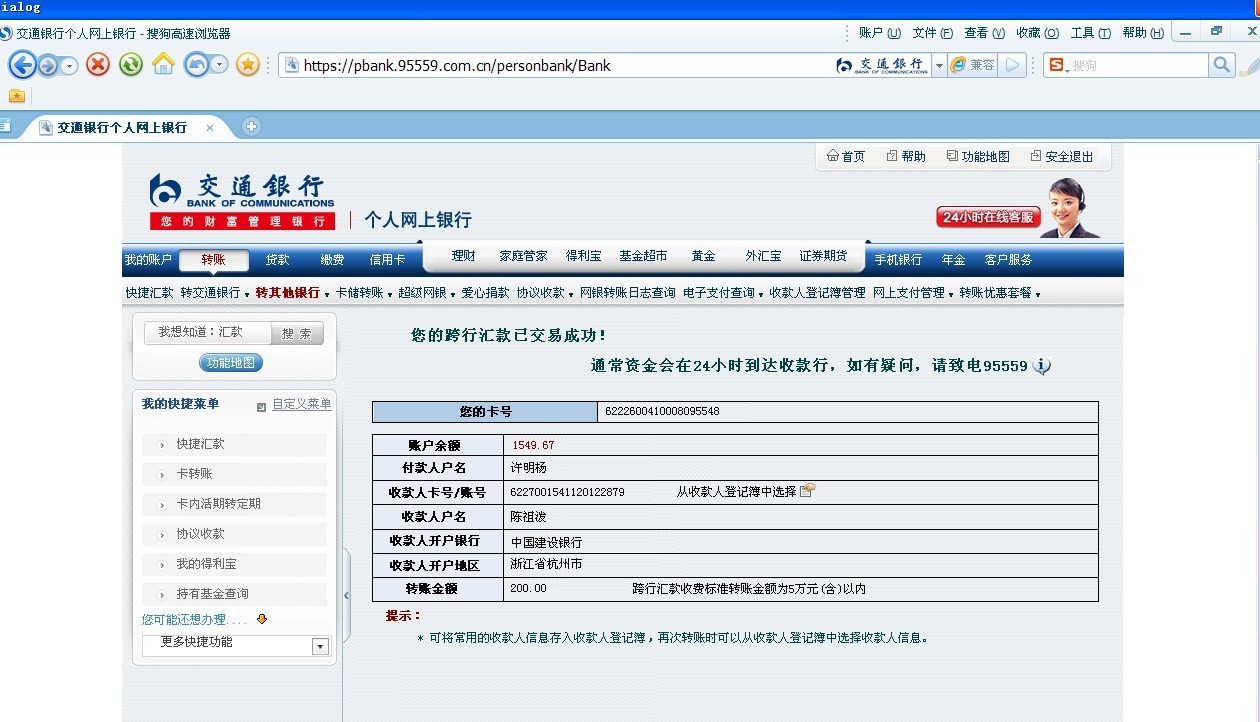The image size is (1260, 722).
Task: 切换快捷菜单的自定义菜单
Action: tap(302, 403)
